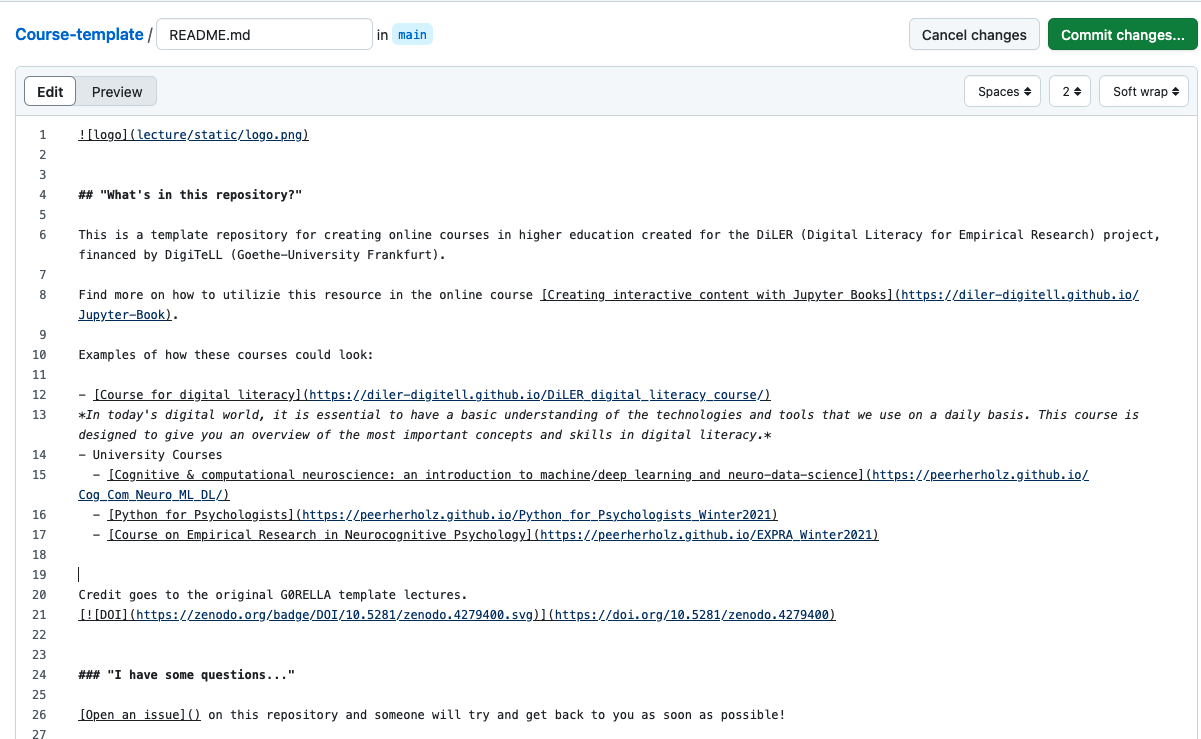Switch to the Preview tab
The width and height of the screenshot is (1201, 739).
coord(116,91)
